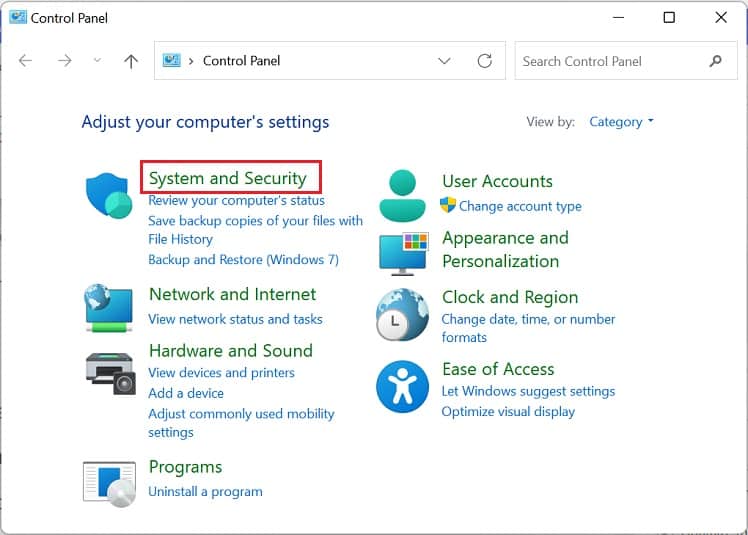Open Ease of Access
Viewport: 748px width, 535px height.
(x=498, y=369)
